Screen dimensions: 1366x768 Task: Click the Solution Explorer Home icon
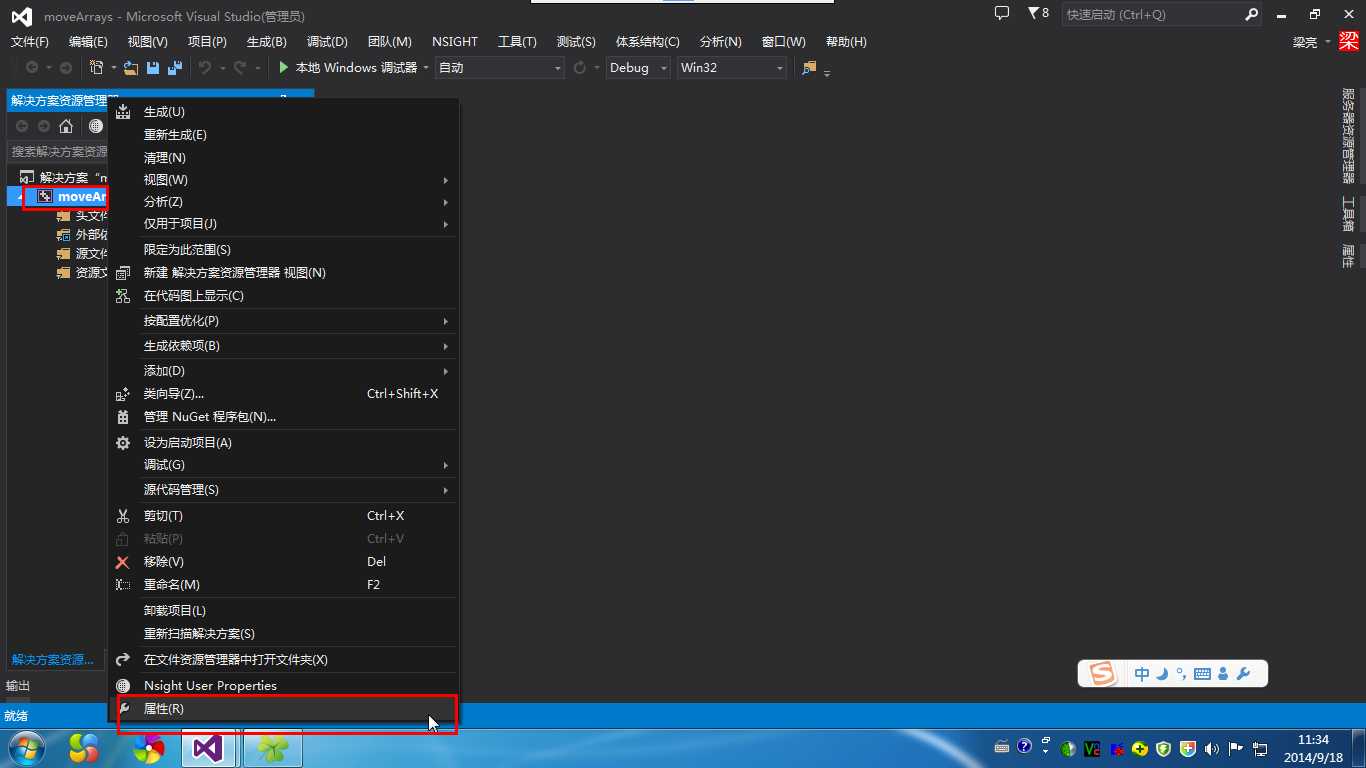pos(66,126)
